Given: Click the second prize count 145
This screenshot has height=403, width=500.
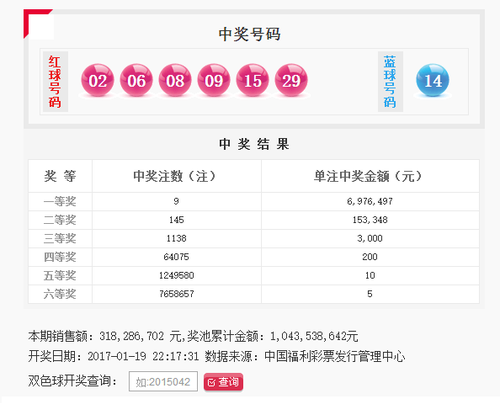Looking at the screenshot, I should [x=176, y=220].
